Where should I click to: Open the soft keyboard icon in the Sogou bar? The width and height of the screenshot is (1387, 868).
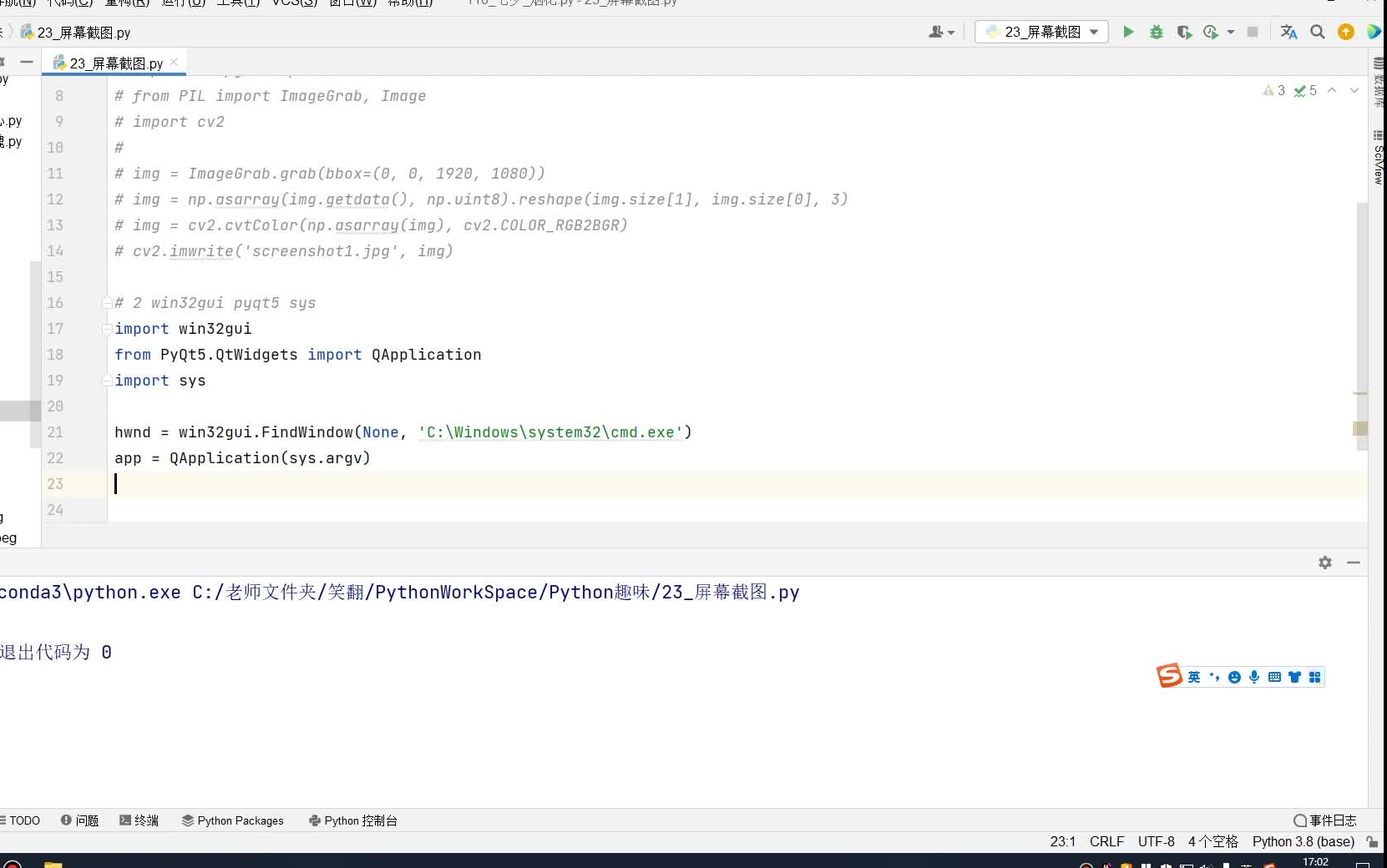tap(1274, 677)
